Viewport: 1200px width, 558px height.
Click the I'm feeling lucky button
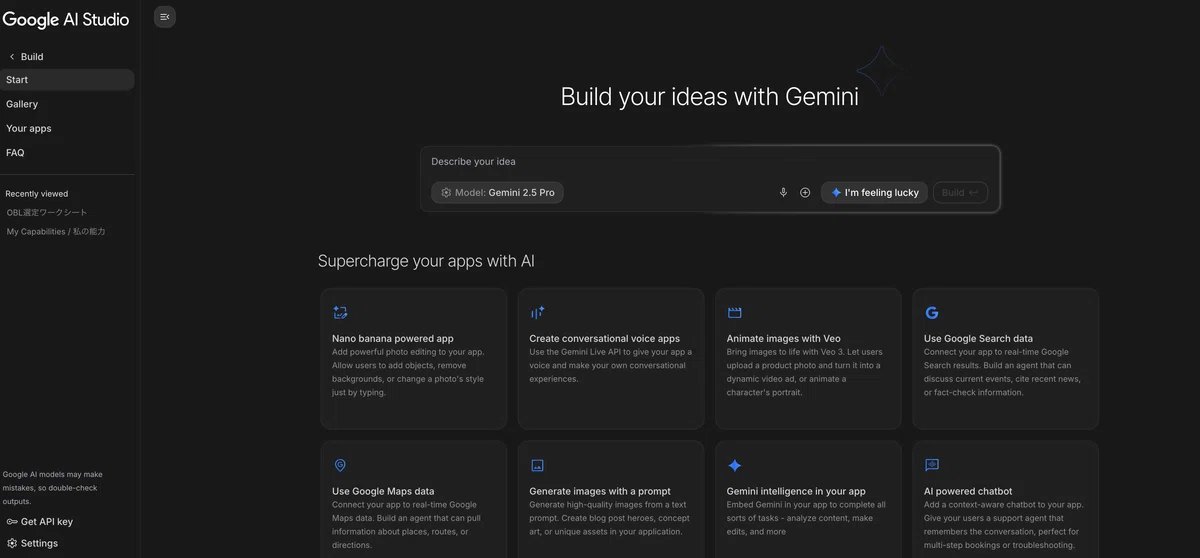coord(874,193)
